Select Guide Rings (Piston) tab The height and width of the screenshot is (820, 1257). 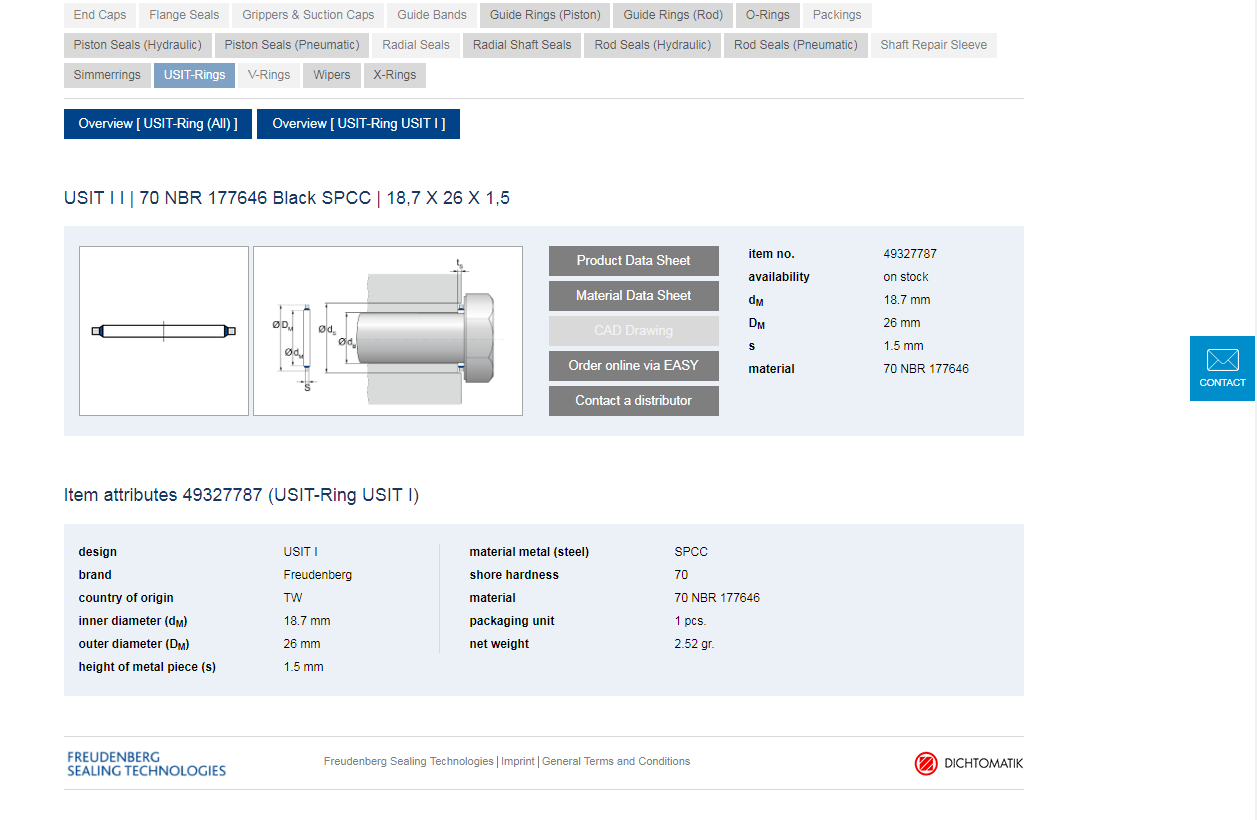(545, 15)
